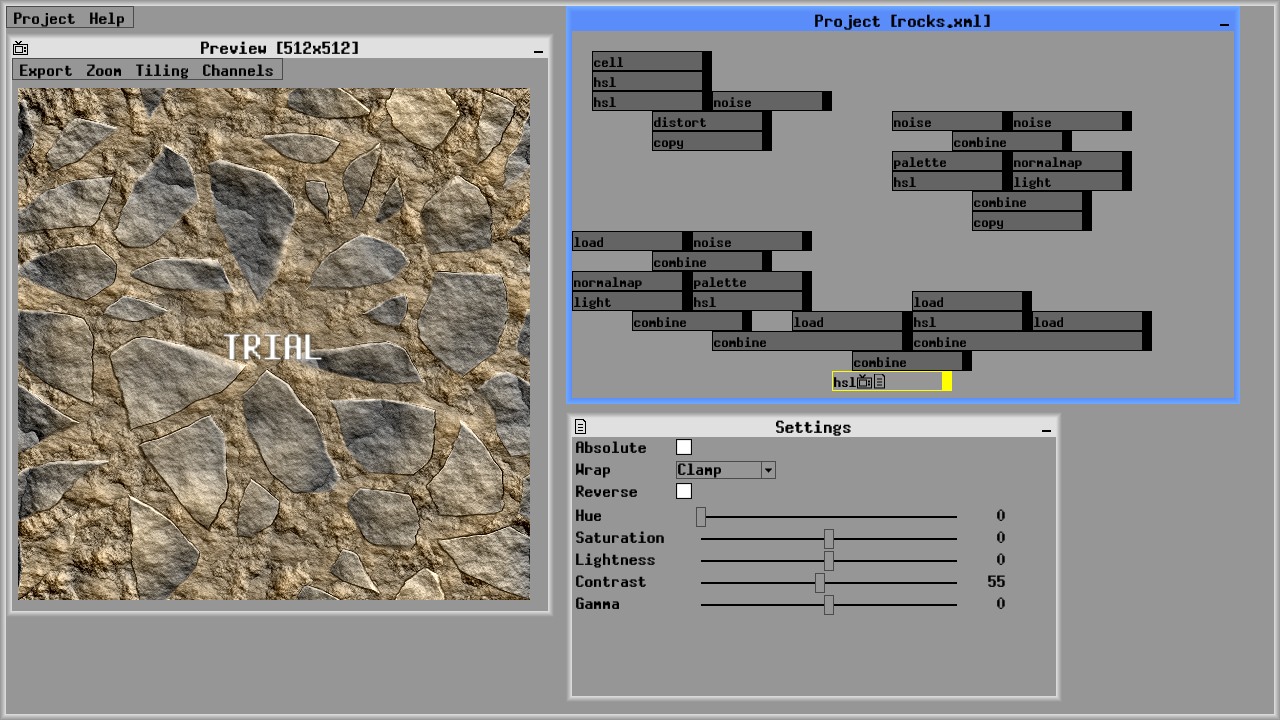Screen dimensions: 1280x720
Task: Enable the Absolute checkbox
Action: point(684,448)
